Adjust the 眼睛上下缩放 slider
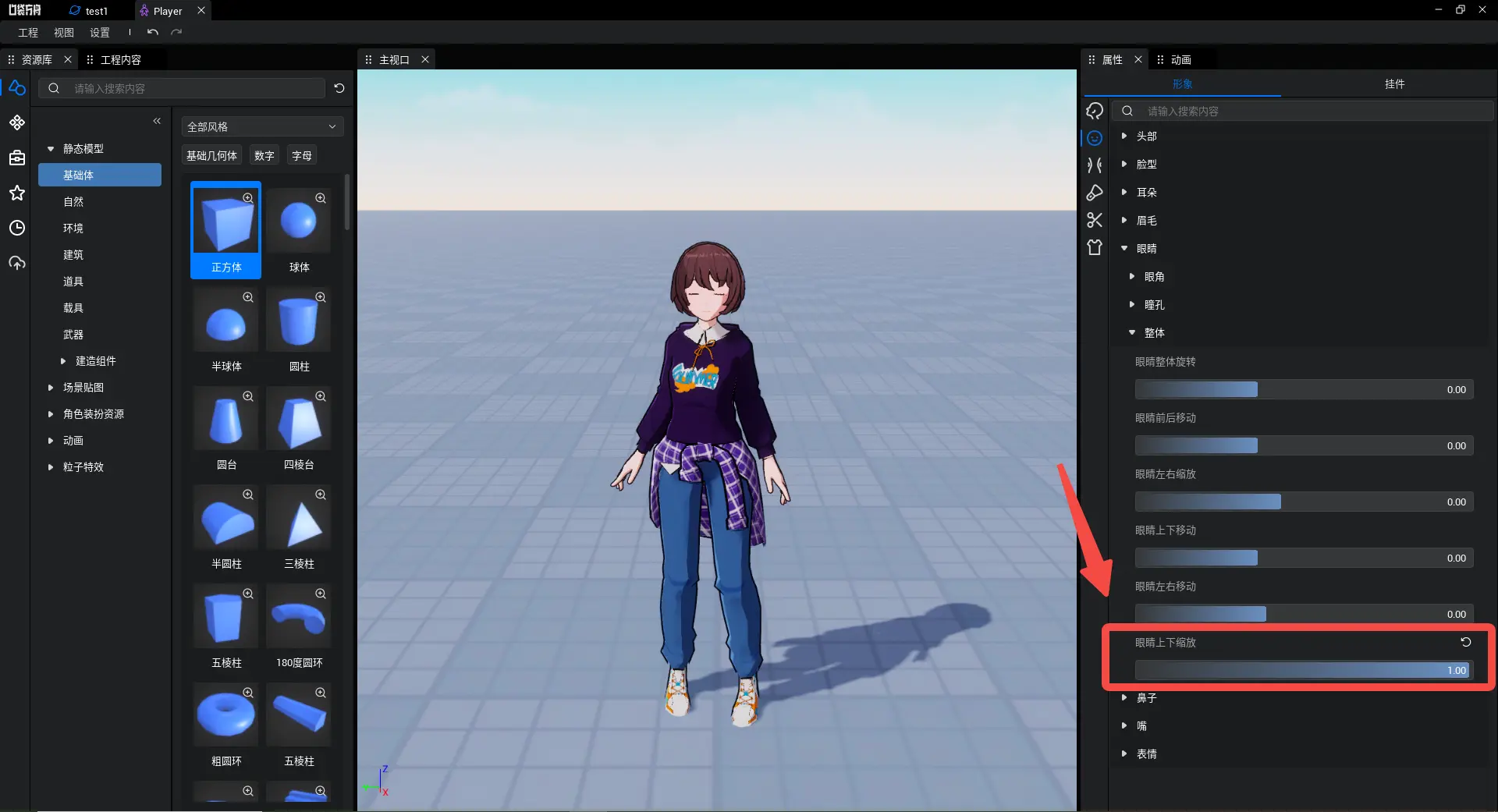 1304,670
